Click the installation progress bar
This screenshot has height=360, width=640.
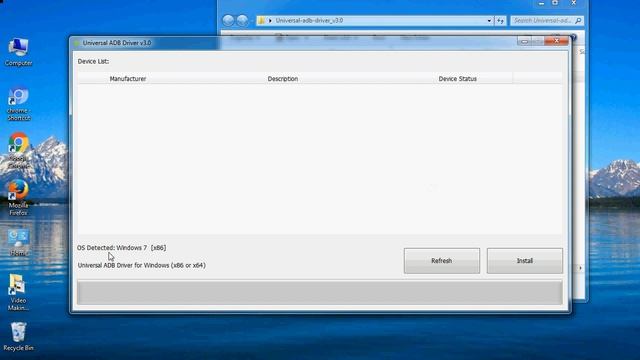(320, 292)
